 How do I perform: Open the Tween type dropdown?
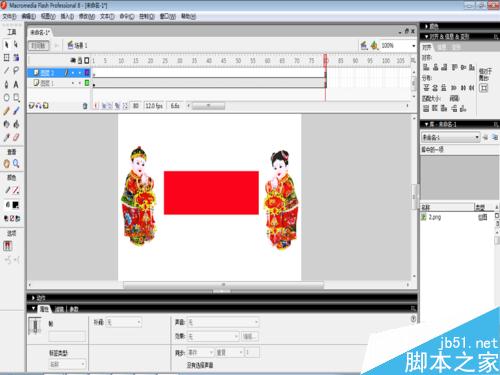(x=124, y=322)
